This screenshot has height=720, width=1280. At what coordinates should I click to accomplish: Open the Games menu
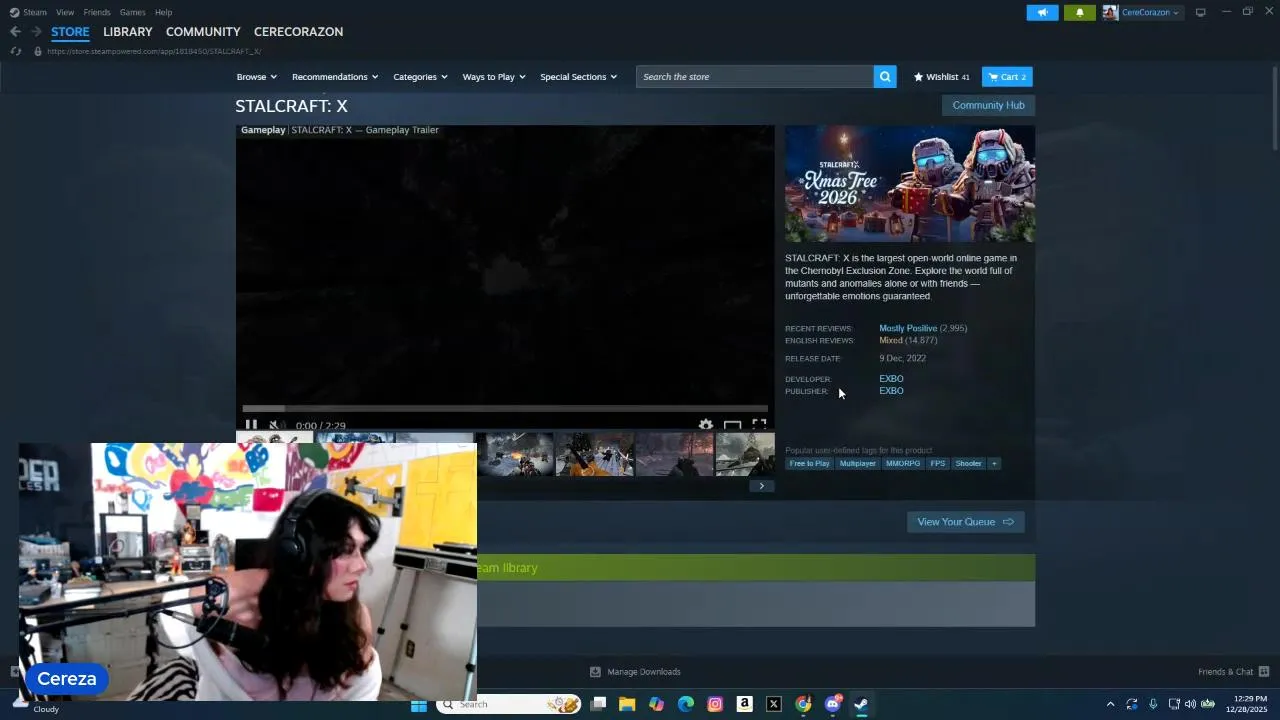point(132,12)
